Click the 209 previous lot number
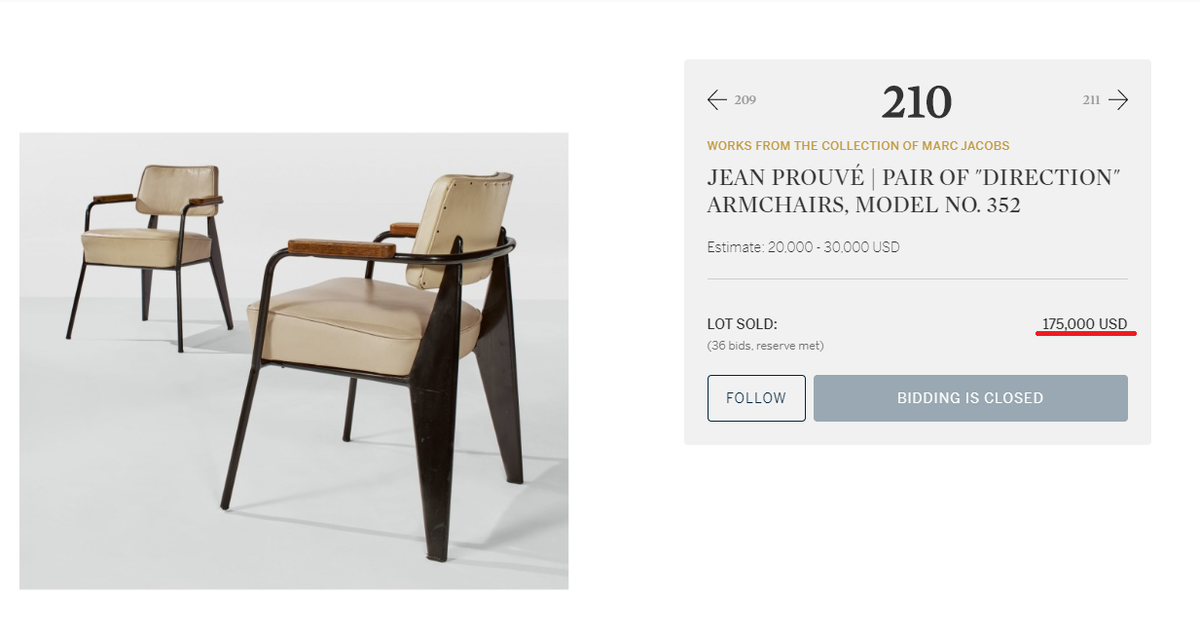The height and width of the screenshot is (631, 1200). tap(745, 100)
